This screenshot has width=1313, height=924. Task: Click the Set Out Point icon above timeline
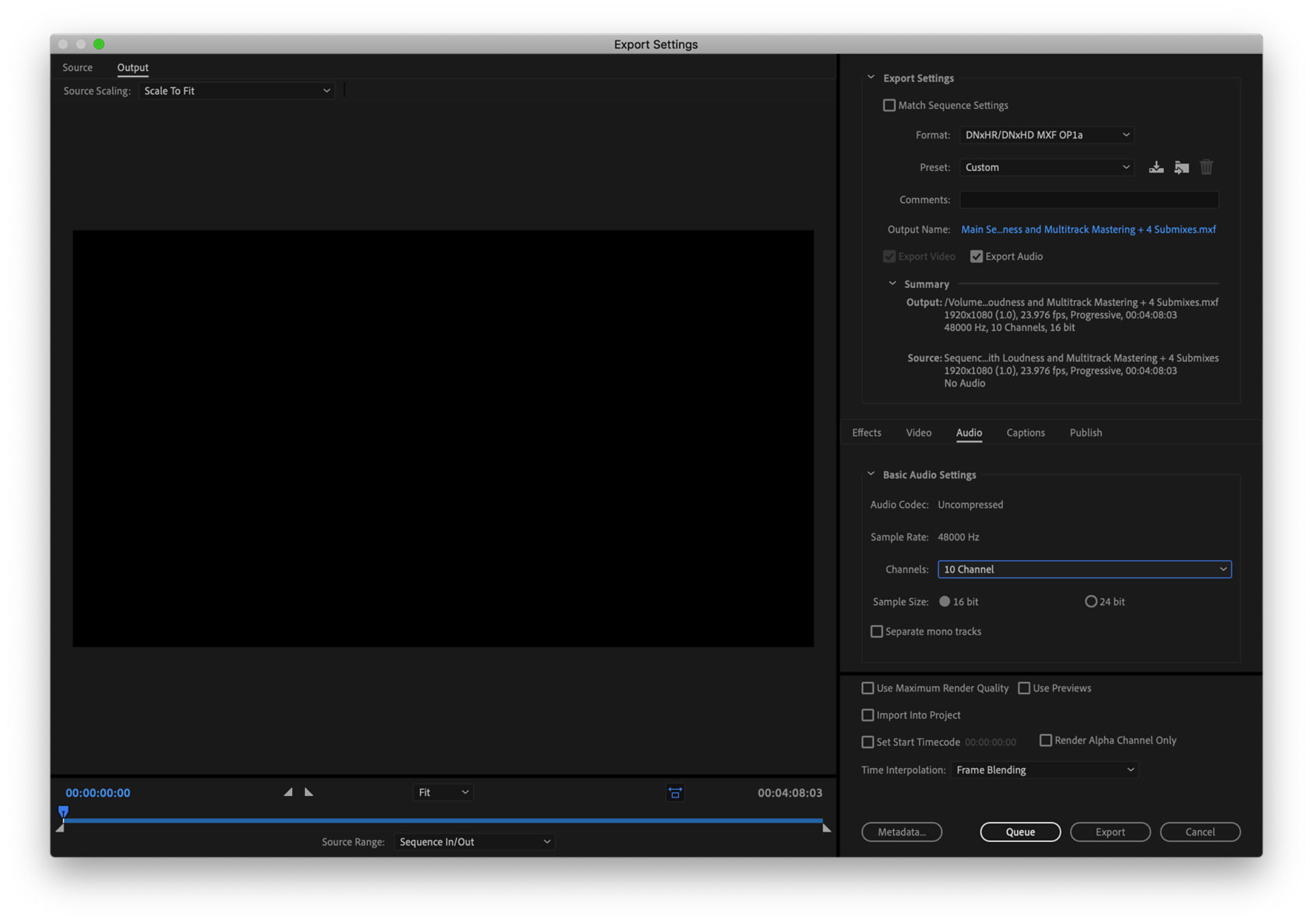click(308, 792)
